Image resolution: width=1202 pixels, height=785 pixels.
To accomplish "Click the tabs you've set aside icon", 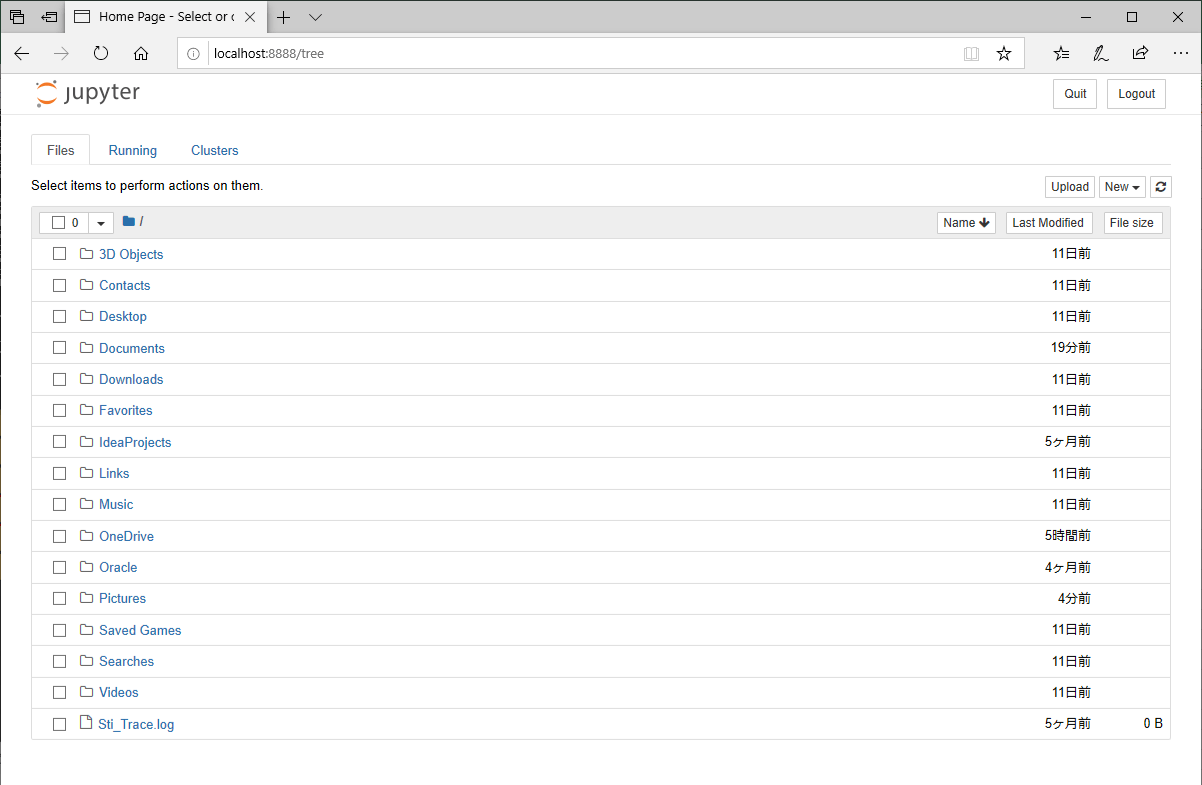I will (17, 17).
